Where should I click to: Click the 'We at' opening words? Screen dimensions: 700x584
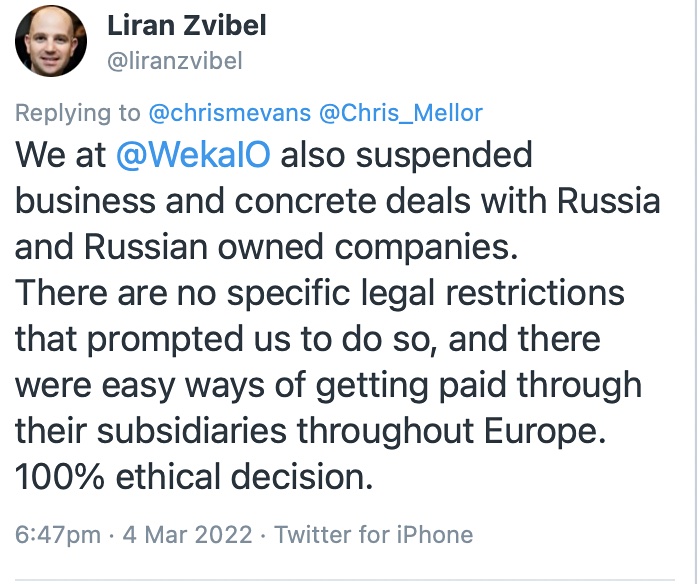click(x=60, y=155)
